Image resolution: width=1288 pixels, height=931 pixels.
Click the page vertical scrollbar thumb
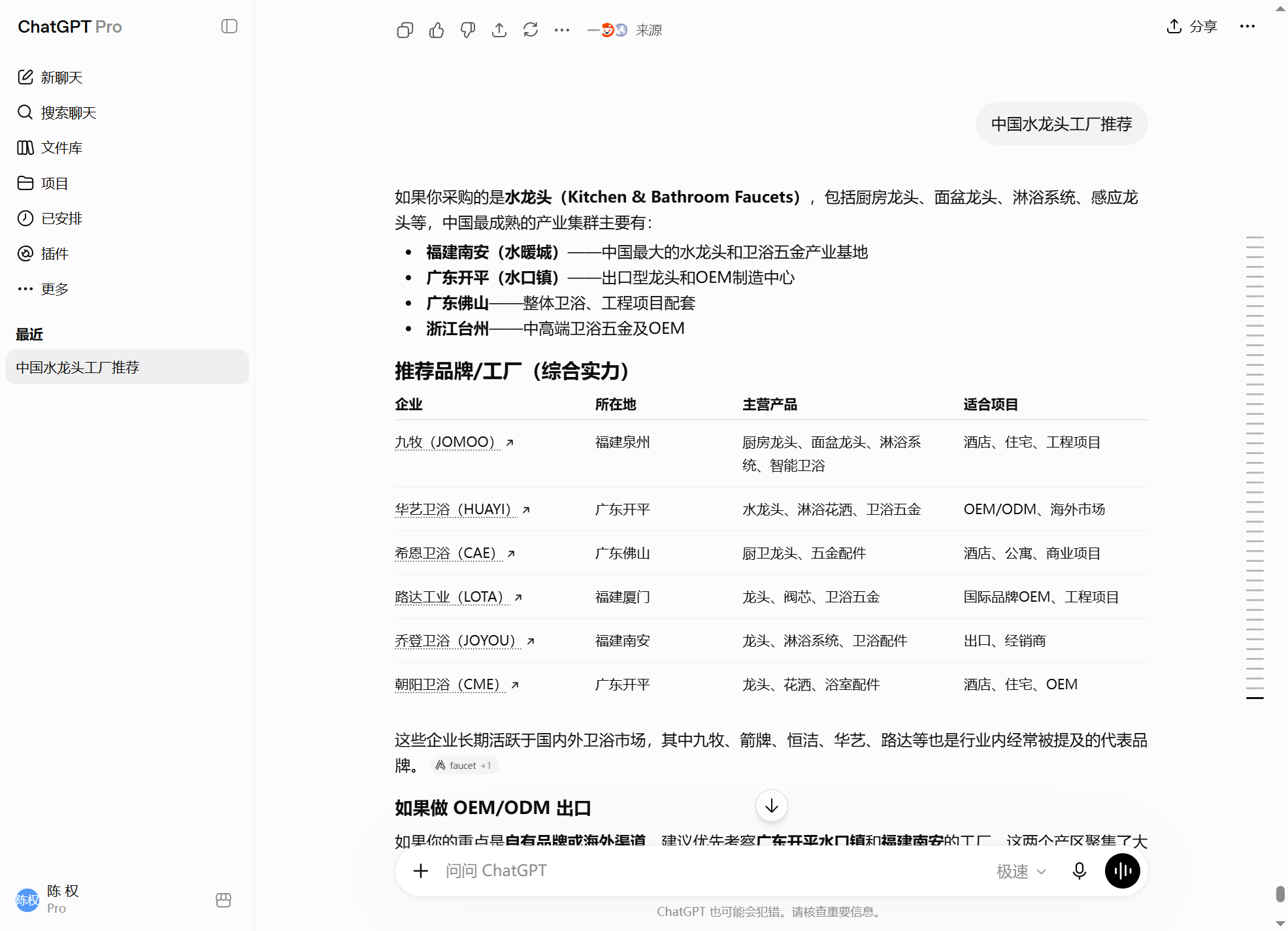click(x=1280, y=894)
